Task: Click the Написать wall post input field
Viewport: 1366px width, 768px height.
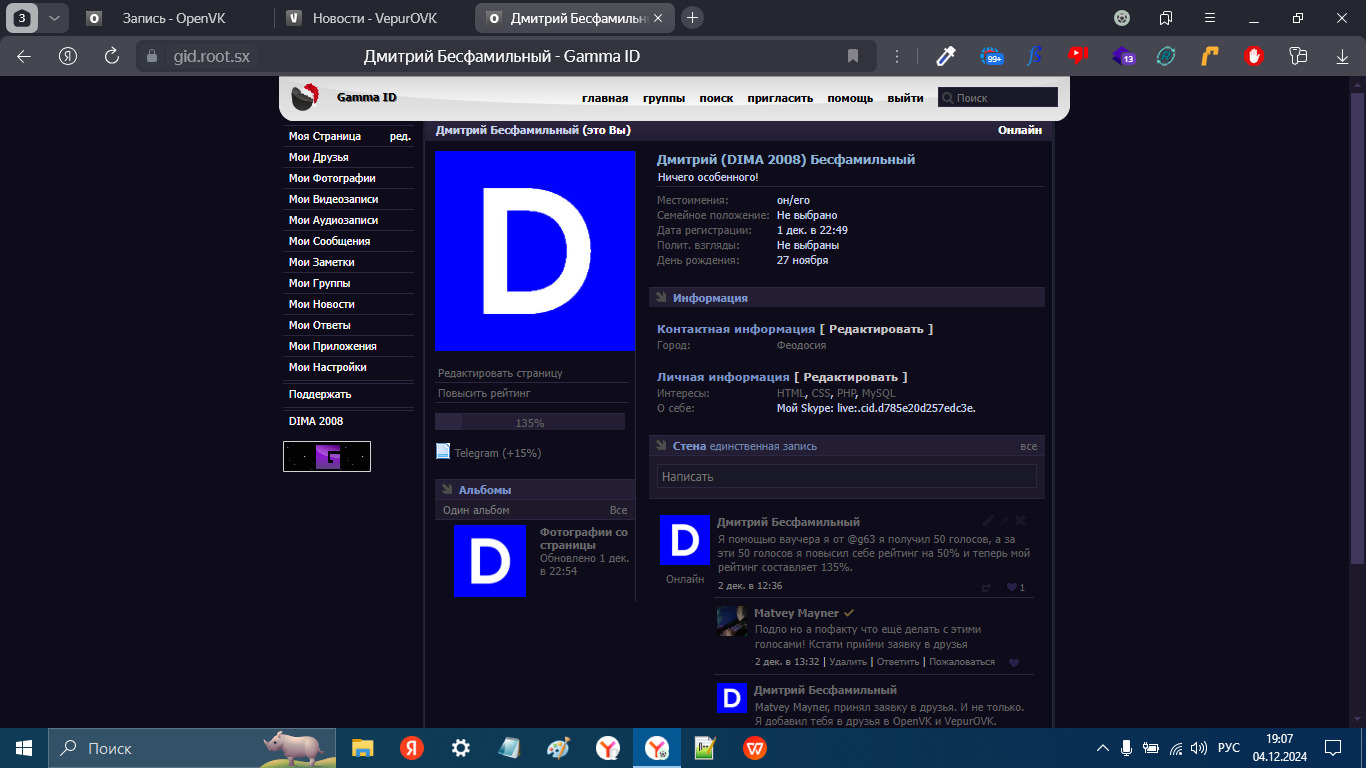Action: (x=846, y=477)
